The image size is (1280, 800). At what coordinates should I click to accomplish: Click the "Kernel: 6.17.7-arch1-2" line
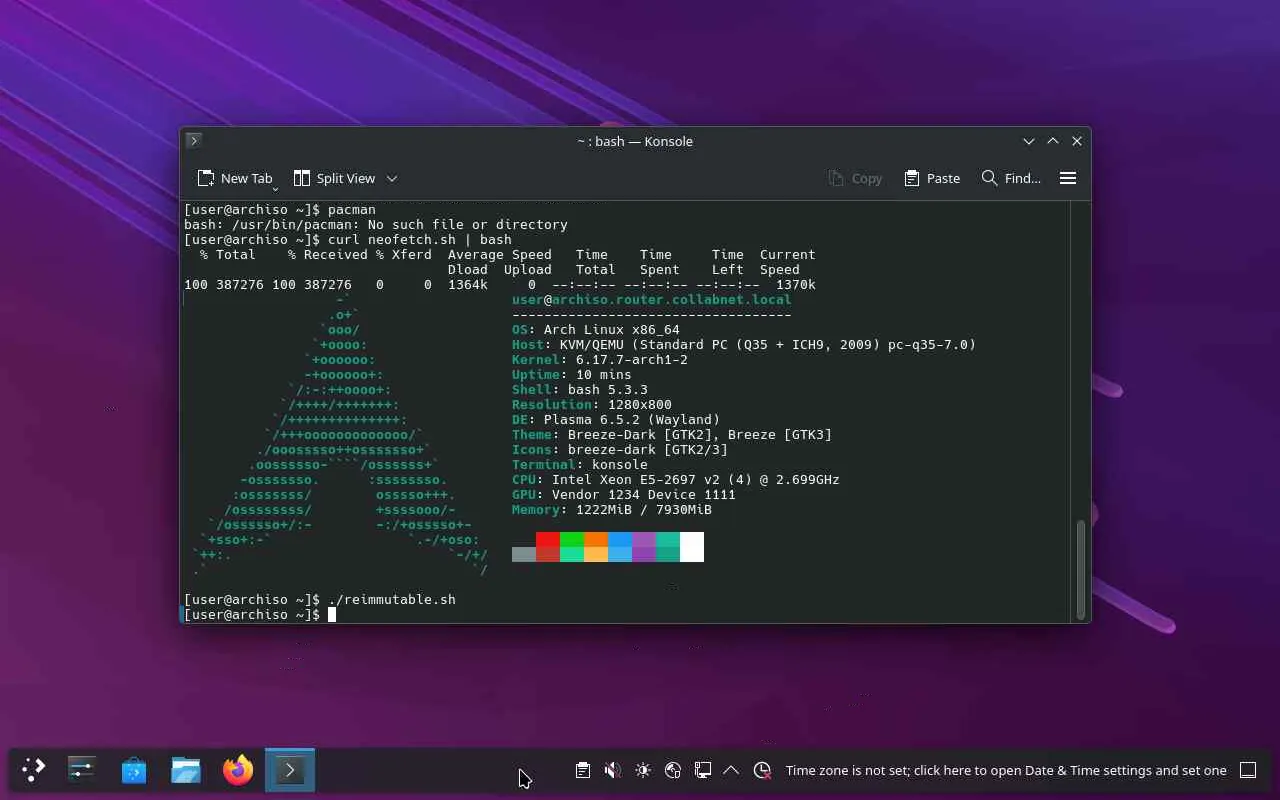[x=600, y=359]
